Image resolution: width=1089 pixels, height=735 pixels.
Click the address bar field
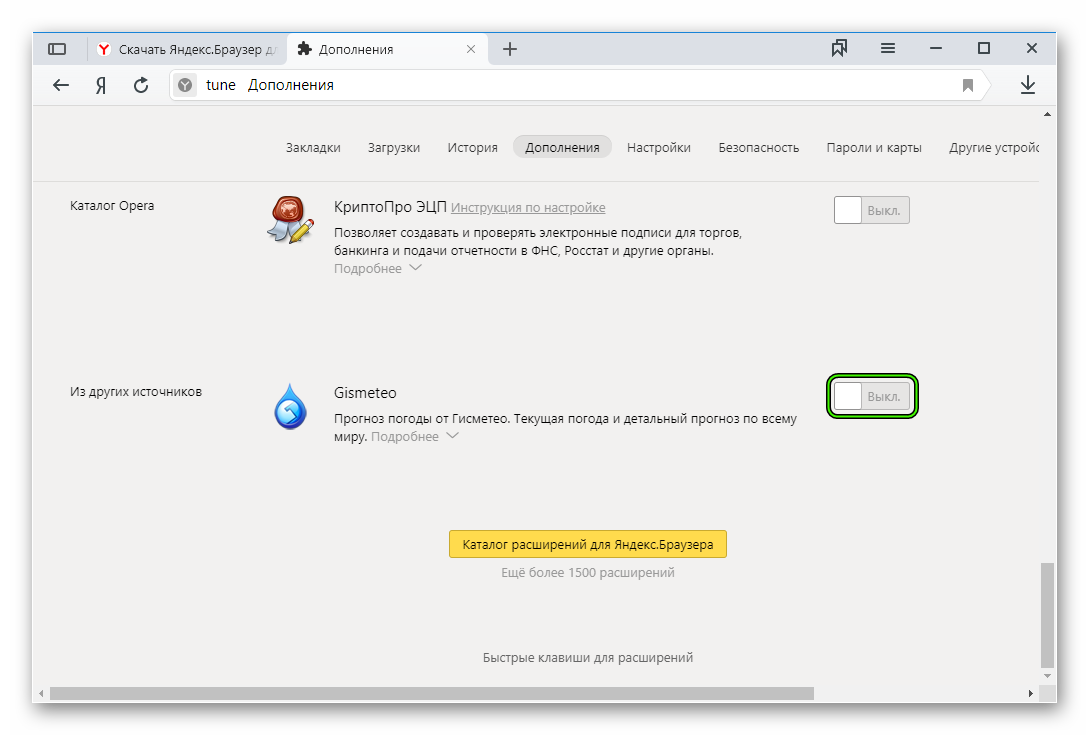[x=579, y=85]
